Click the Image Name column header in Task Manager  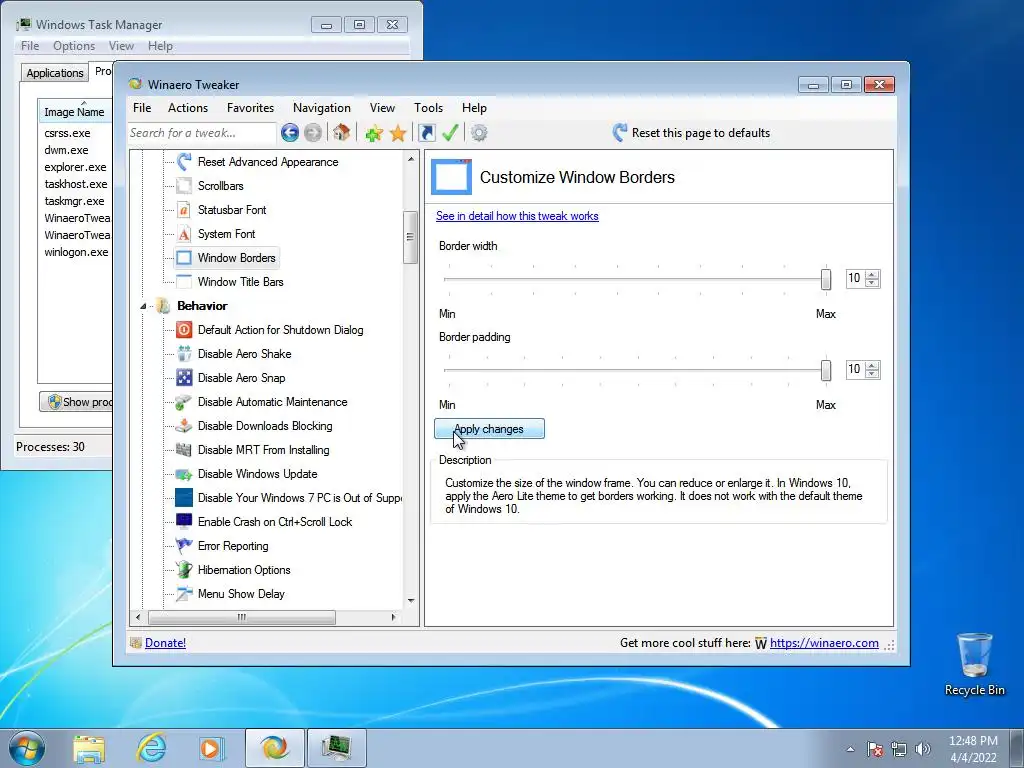pyautogui.click(x=74, y=112)
